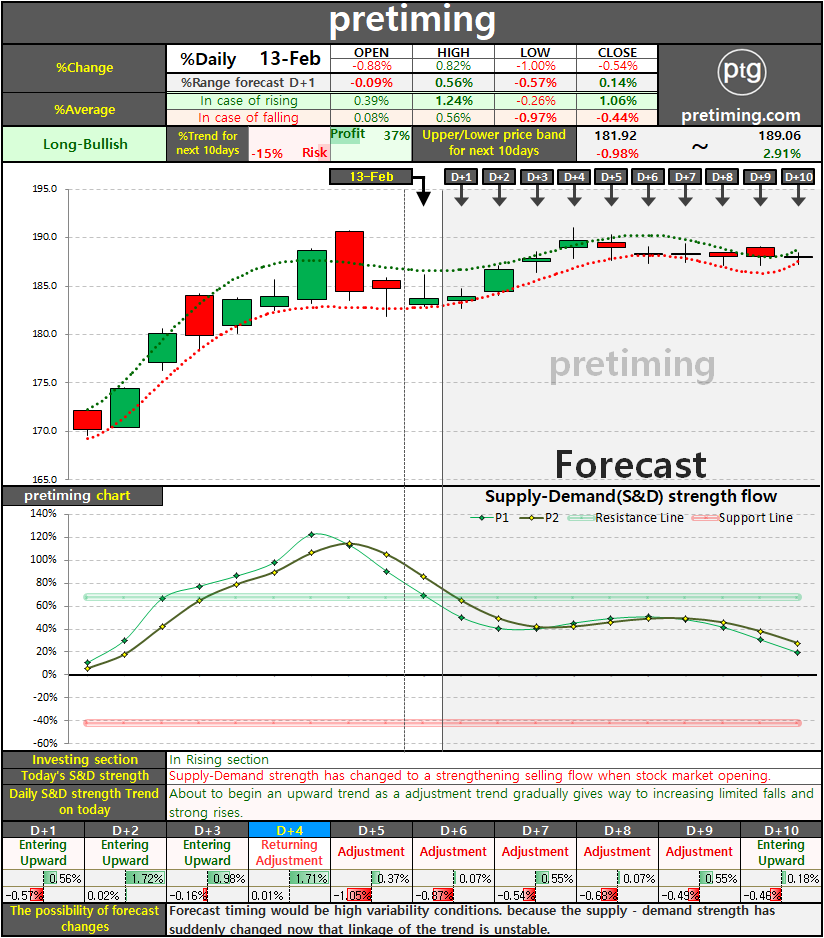Click the P2 legend entry
The width and height of the screenshot is (824, 938).
pos(539,517)
